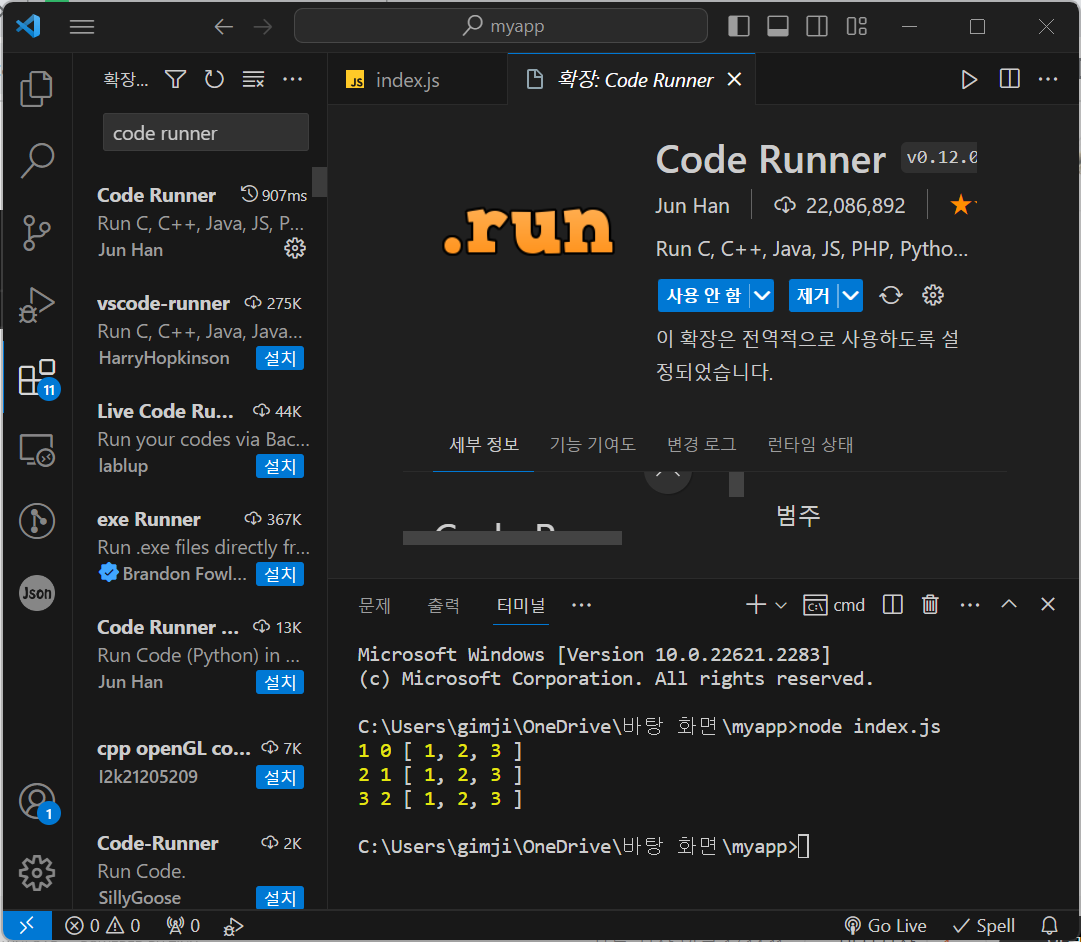The height and width of the screenshot is (942, 1081).
Task: Open launch profile dropdown beside new terminal
Action: coord(781,605)
